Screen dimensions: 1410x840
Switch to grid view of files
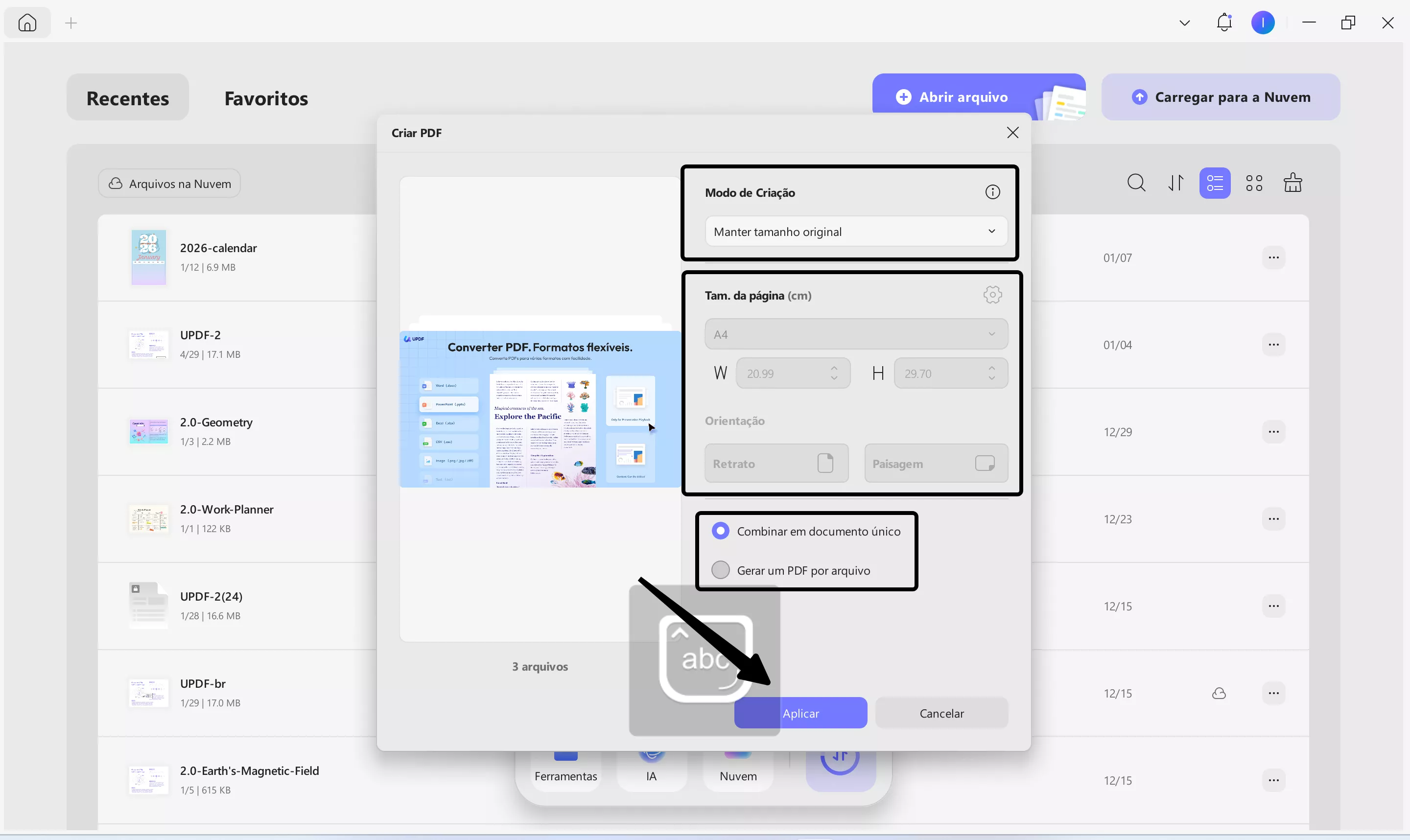point(1254,182)
